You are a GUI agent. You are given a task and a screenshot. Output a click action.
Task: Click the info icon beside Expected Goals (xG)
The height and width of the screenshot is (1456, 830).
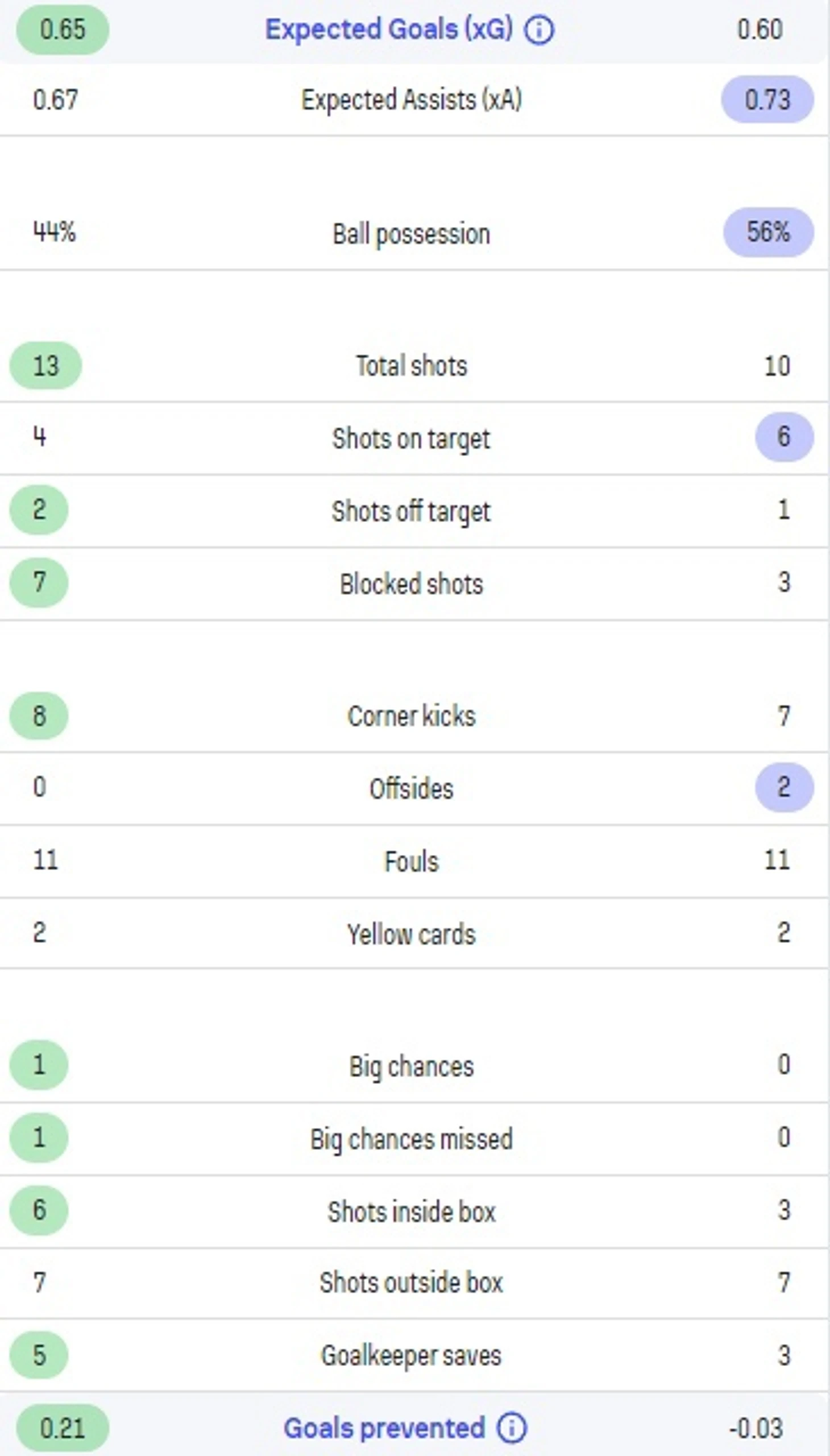539,30
